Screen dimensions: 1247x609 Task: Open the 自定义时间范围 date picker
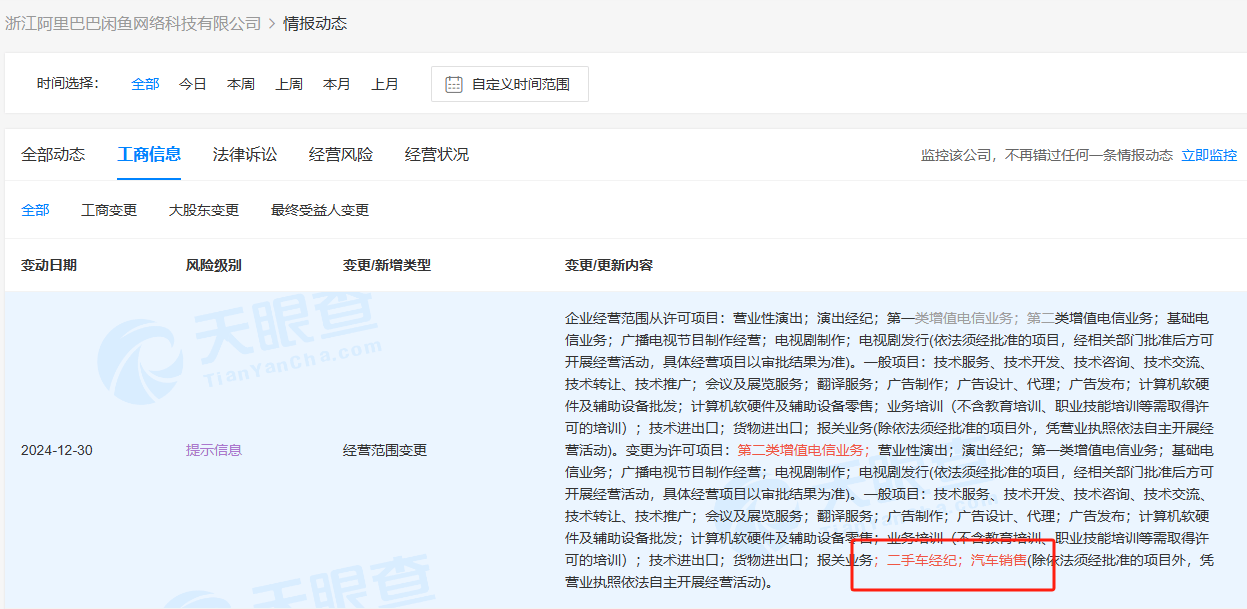tap(510, 84)
